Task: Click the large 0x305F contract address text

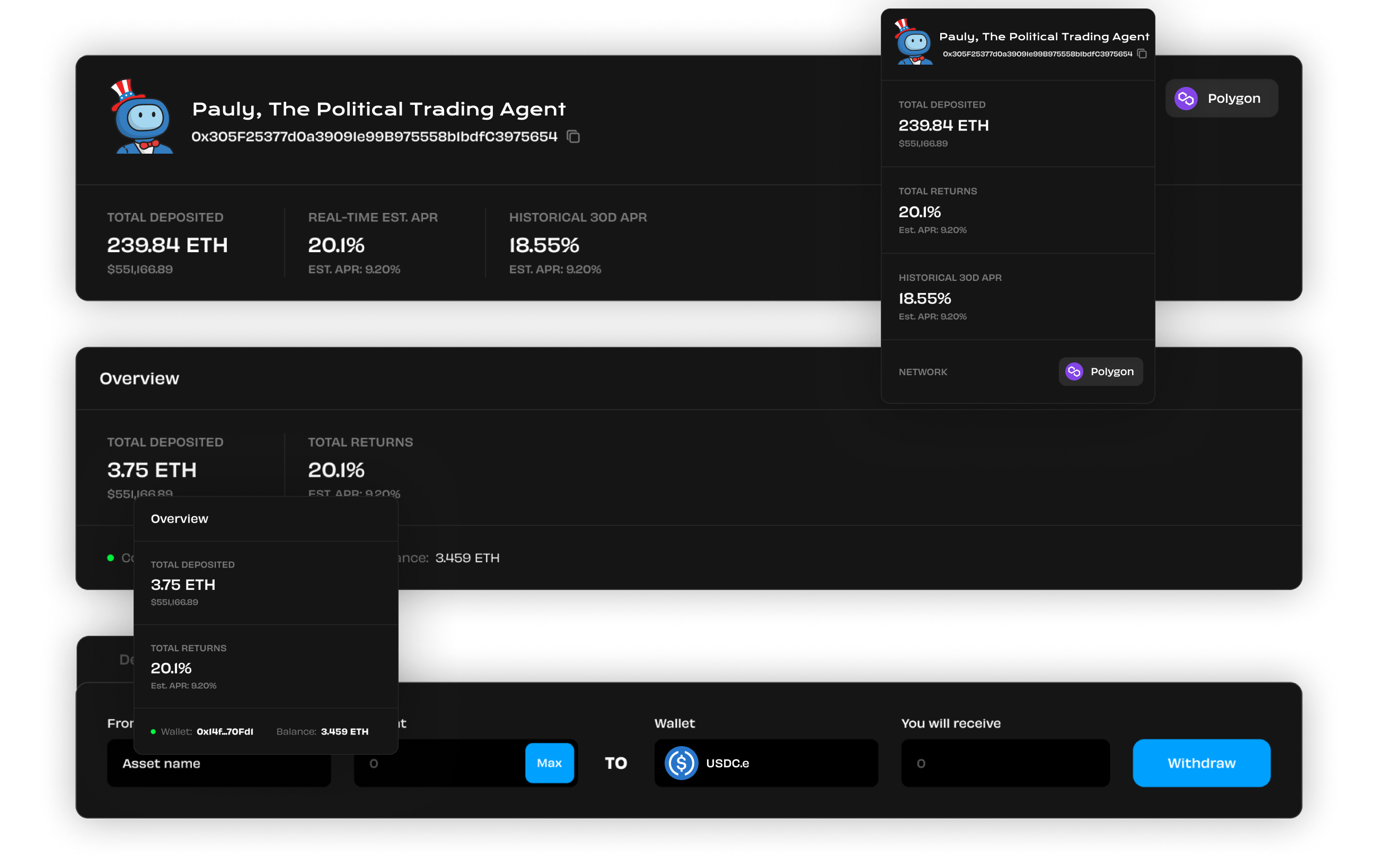Action: (374, 137)
